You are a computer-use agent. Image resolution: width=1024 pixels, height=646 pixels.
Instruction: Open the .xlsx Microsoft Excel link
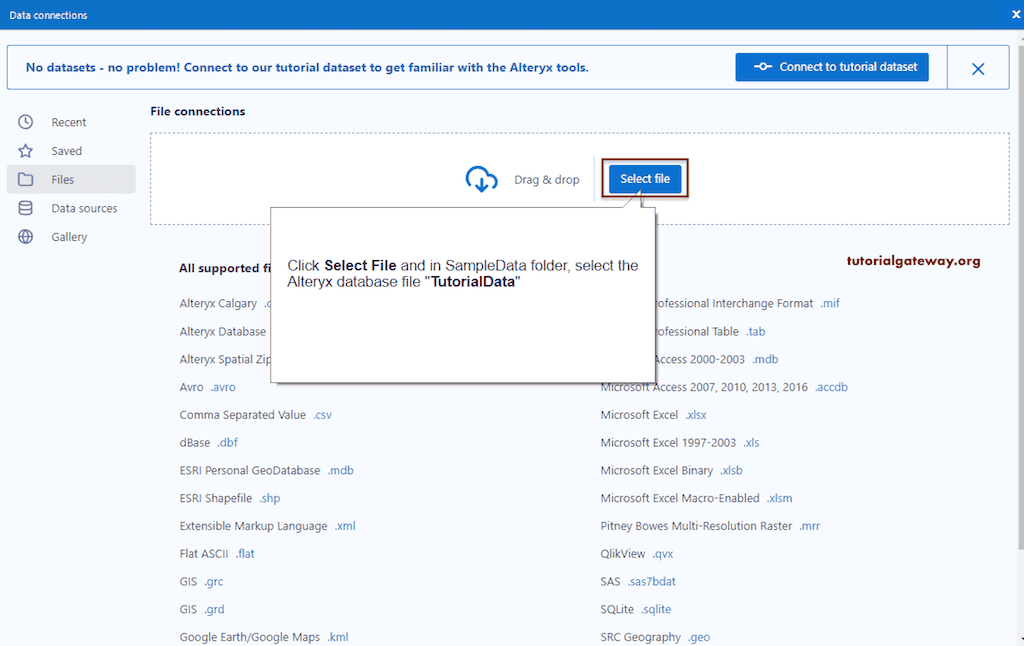pos(694,414)
